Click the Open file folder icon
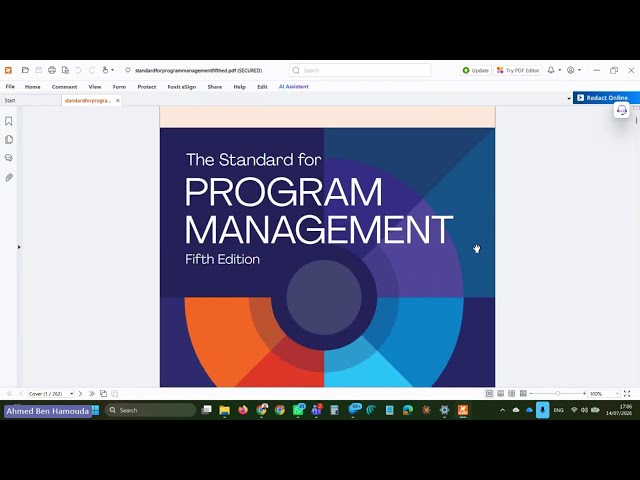 [25, 70]
